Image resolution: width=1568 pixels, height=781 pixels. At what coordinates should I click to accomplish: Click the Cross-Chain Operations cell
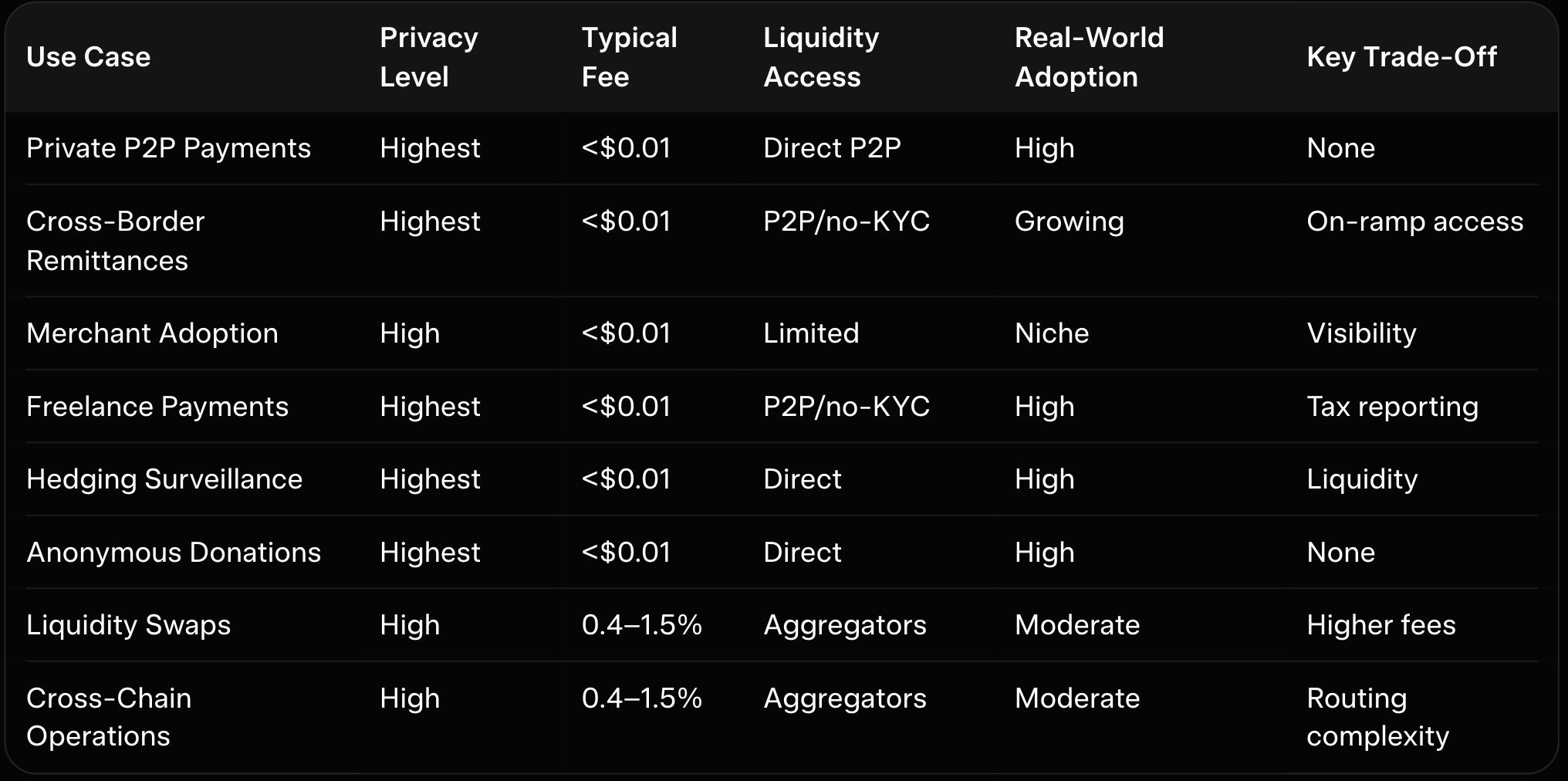(109, 717)
